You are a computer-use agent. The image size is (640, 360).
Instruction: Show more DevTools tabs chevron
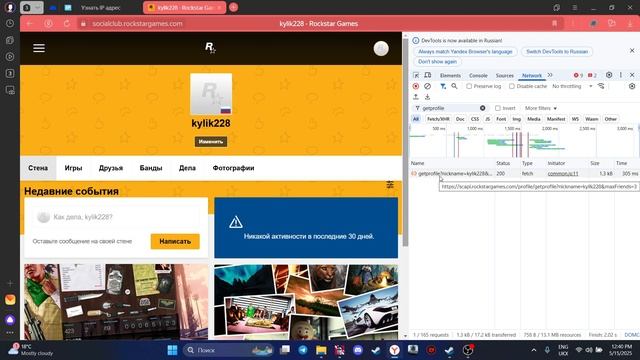coord(550,75)
